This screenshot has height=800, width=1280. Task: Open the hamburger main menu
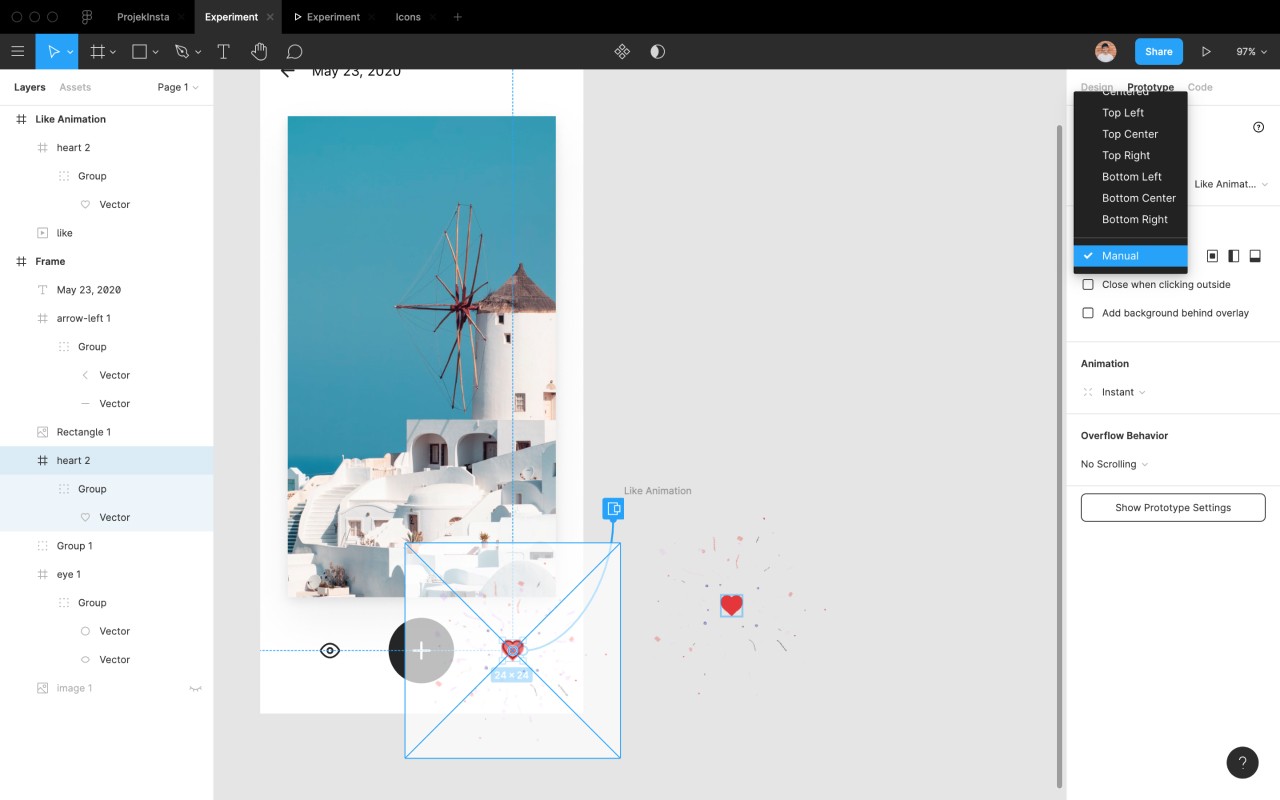click(x=17, y=51)
